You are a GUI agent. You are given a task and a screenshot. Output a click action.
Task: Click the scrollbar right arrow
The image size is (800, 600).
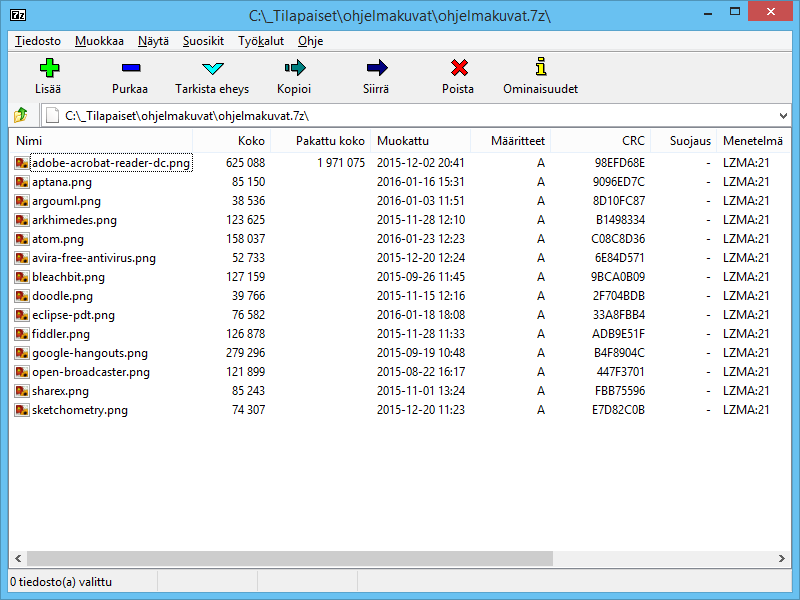tap(782, 558)
